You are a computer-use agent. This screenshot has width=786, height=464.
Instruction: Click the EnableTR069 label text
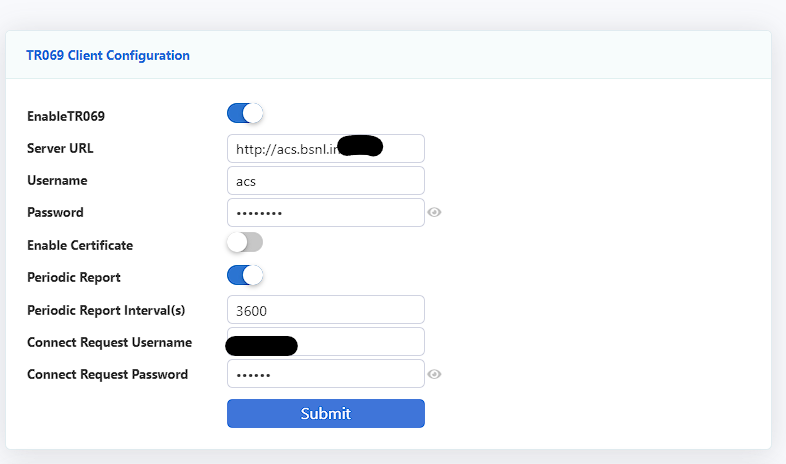click(x=66, y=116)
